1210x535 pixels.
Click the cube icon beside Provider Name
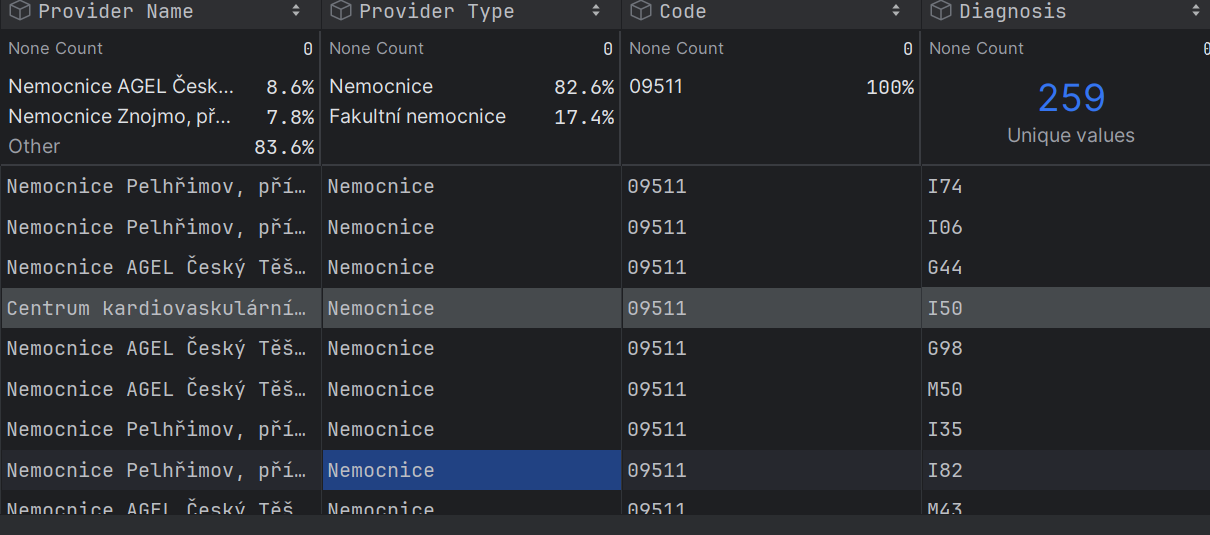(19, 12)
